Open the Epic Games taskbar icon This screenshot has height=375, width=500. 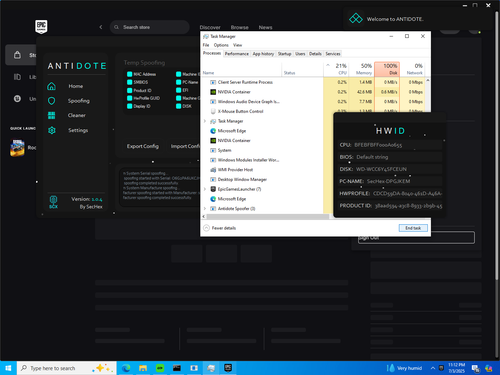228,368
